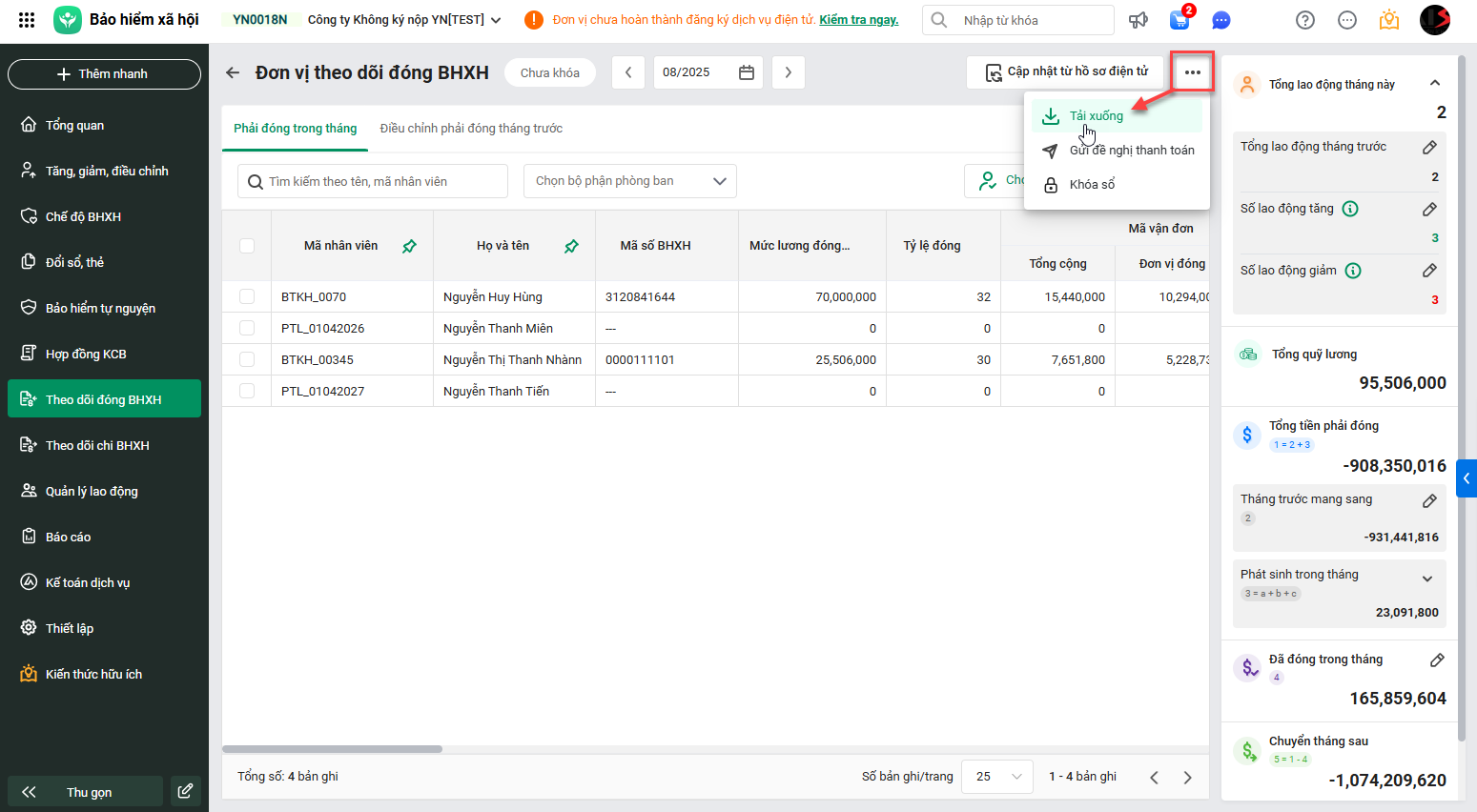Open the announcements megaphone icon
1477x812 pixels.
tap(1139, 20)
